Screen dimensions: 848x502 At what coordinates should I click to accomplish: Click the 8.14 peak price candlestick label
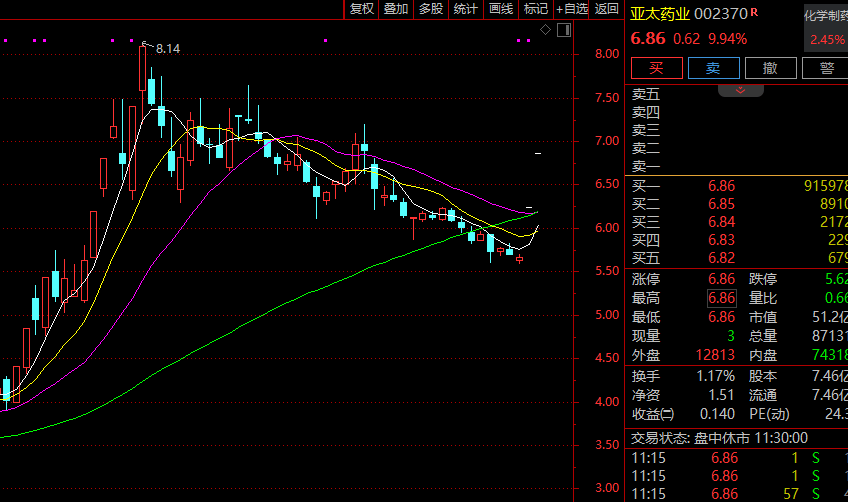coord(167,47)
